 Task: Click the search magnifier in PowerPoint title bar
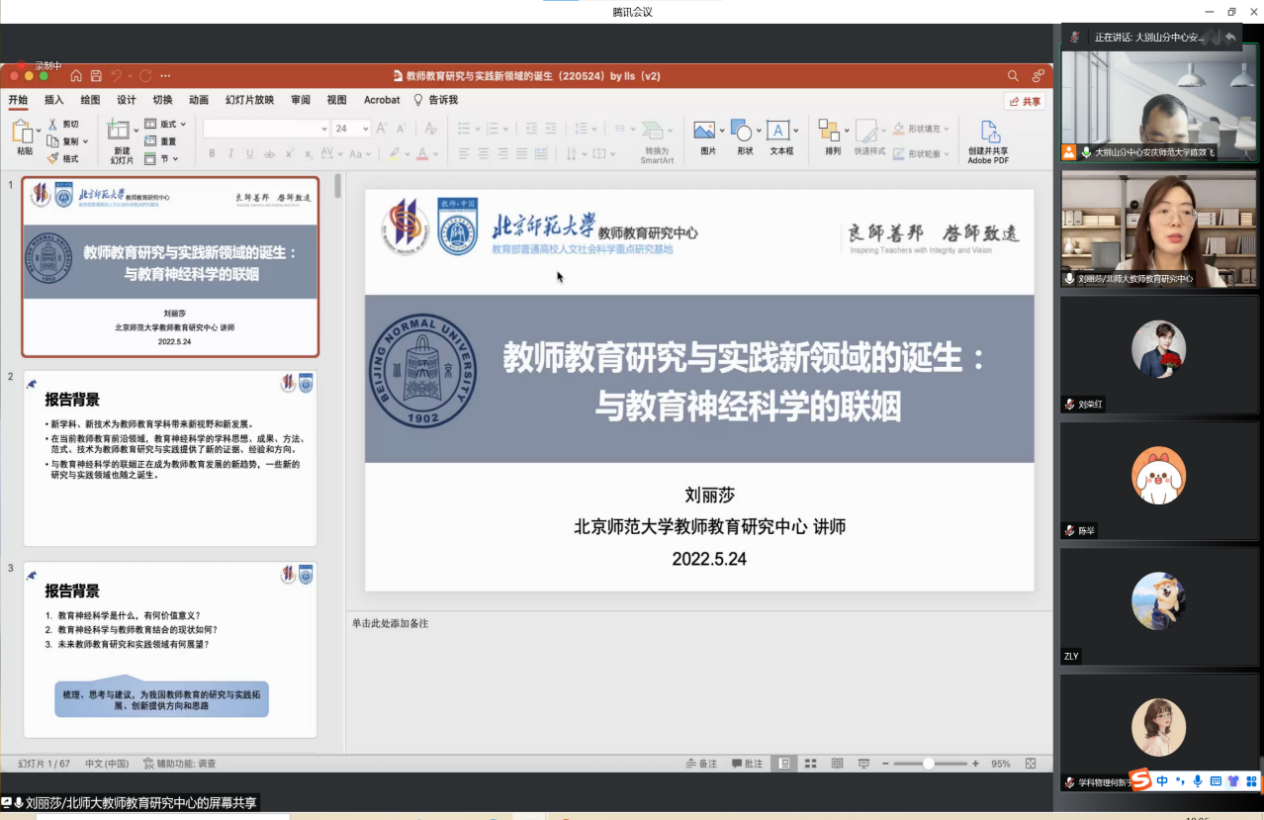(x=1013, y=76)
